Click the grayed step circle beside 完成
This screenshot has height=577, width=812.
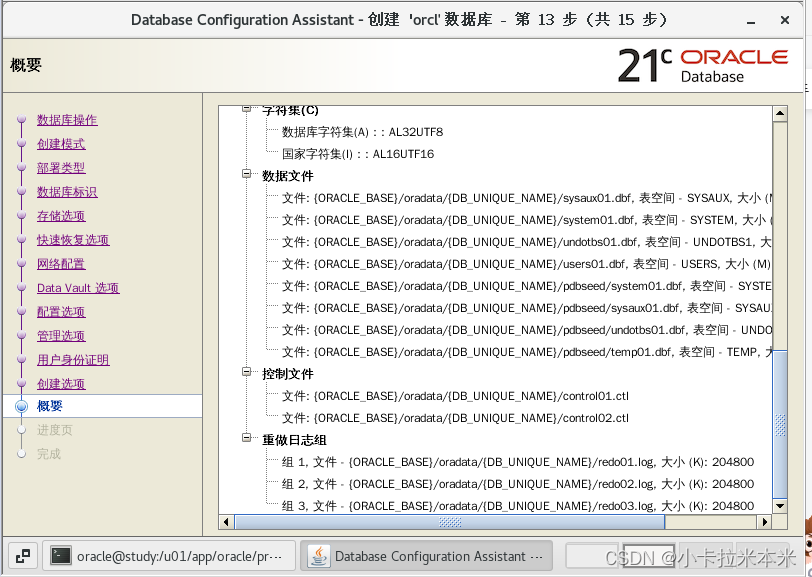coord(21,453)
